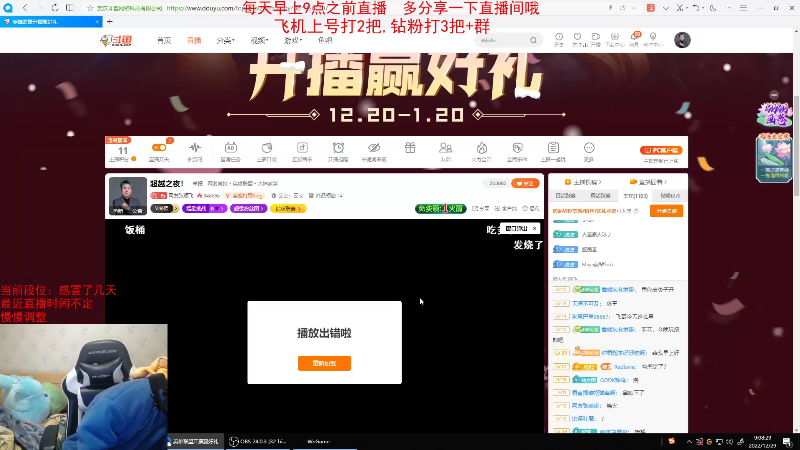The width and height of the screenshot is (800, 450).
Task: Click the 客户端 link under title
Action: point(506,209)
